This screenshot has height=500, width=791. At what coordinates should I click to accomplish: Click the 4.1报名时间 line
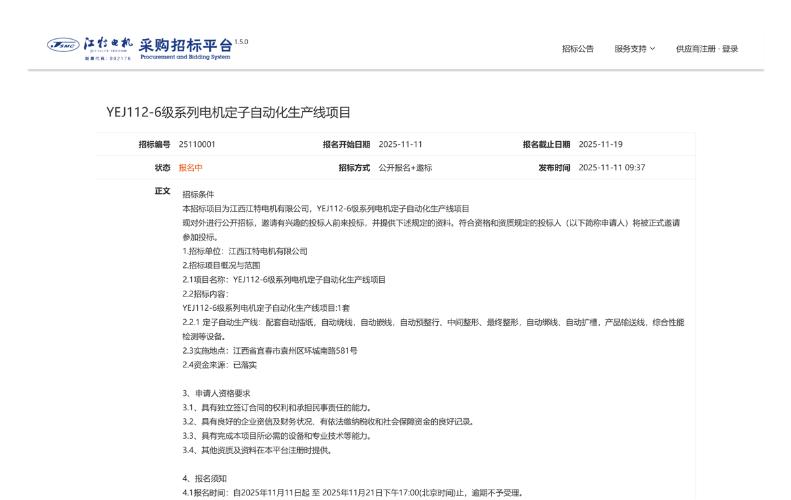tap(353, 492)
